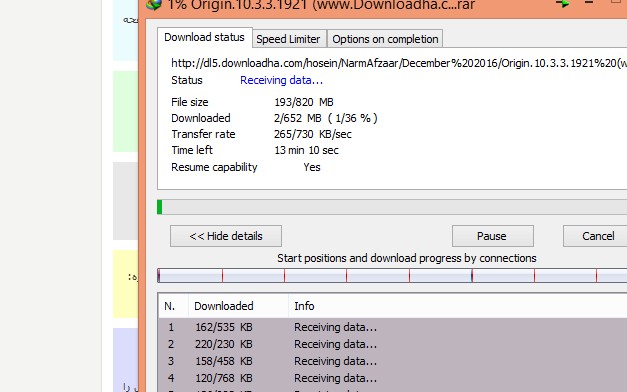Screen dimensions: 627x392
Task: Open the Options on completion tab
Action: click(385, 39)
